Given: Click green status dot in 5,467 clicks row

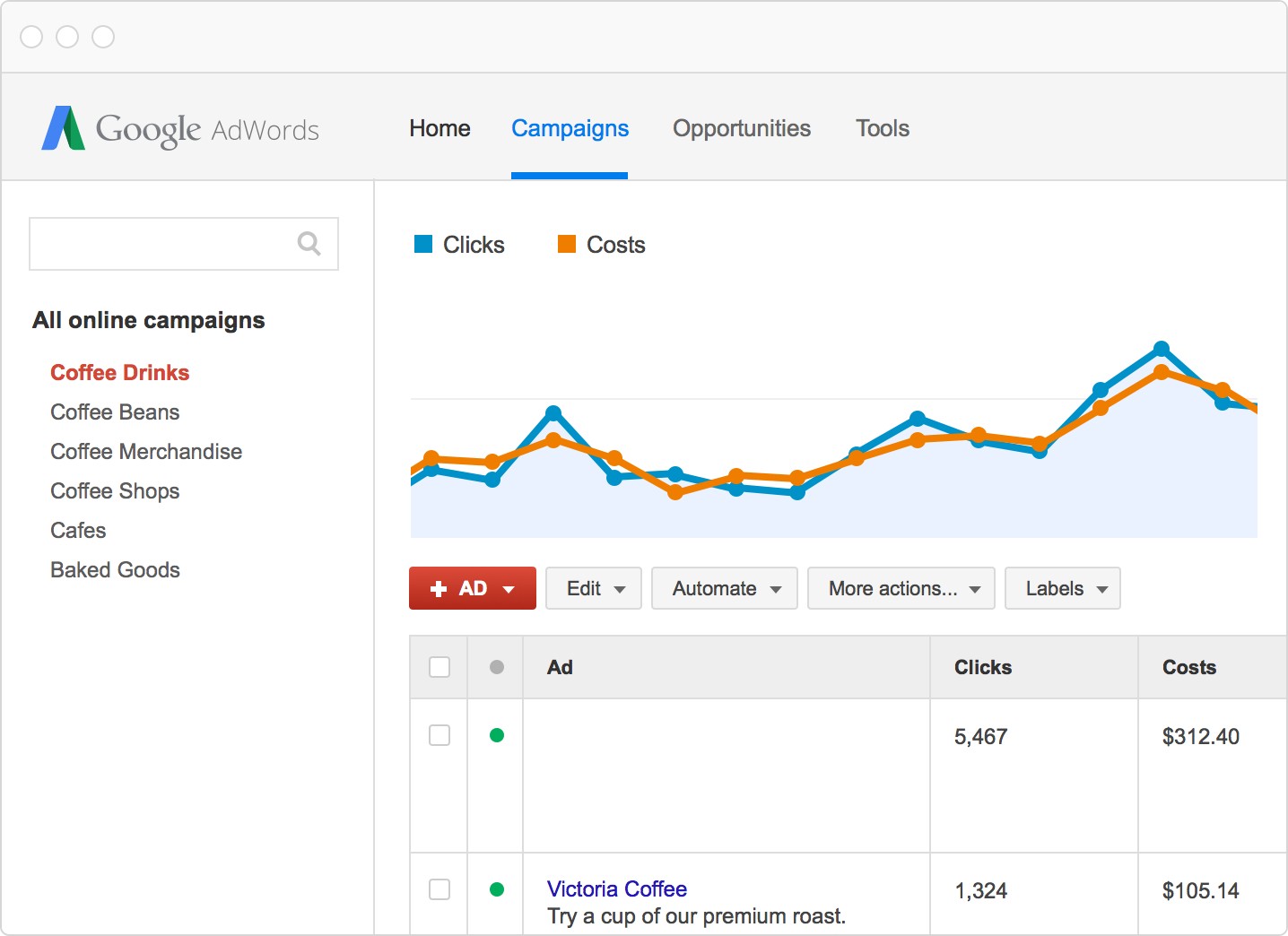Looking at the screenshot, I should [x=497, y=735].
